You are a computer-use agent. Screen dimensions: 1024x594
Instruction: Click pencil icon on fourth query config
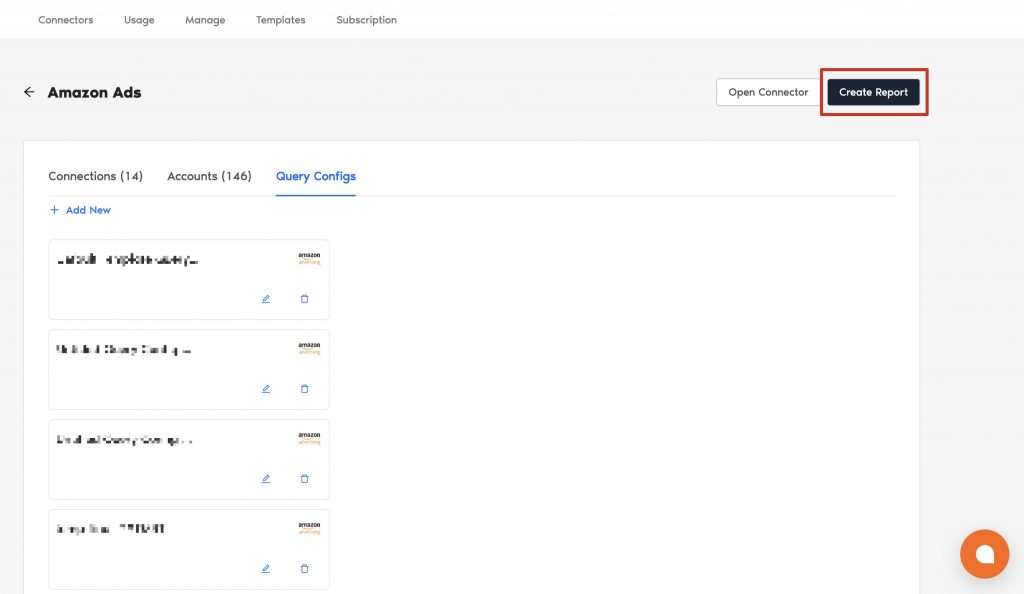[x=266, y=569]
